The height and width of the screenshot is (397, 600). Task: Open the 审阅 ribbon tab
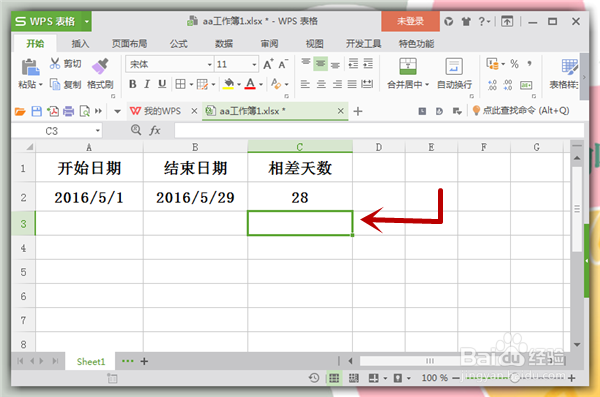point(269,44)
